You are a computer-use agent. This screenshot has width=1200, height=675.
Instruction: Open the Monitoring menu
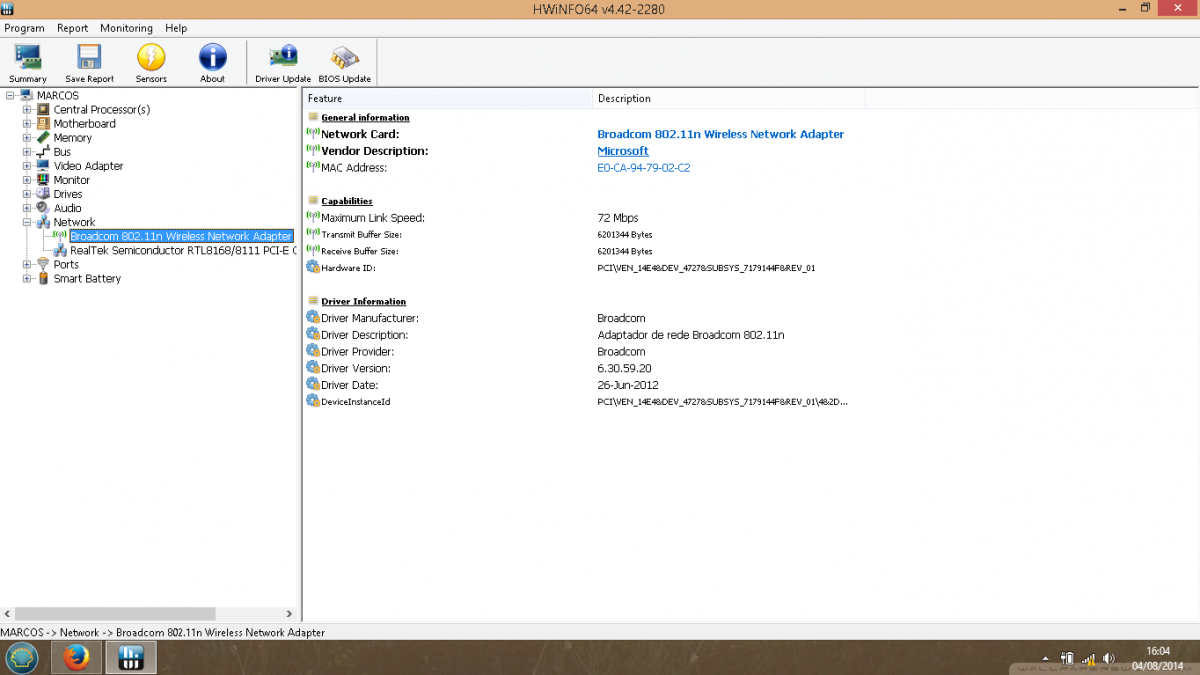[126, 28]
